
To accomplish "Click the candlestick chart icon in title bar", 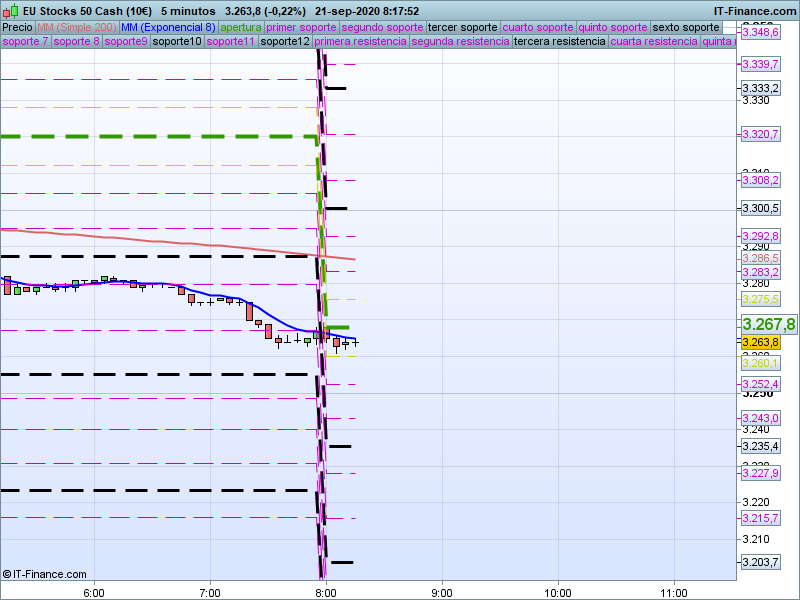I will click(x=10, y=10).
